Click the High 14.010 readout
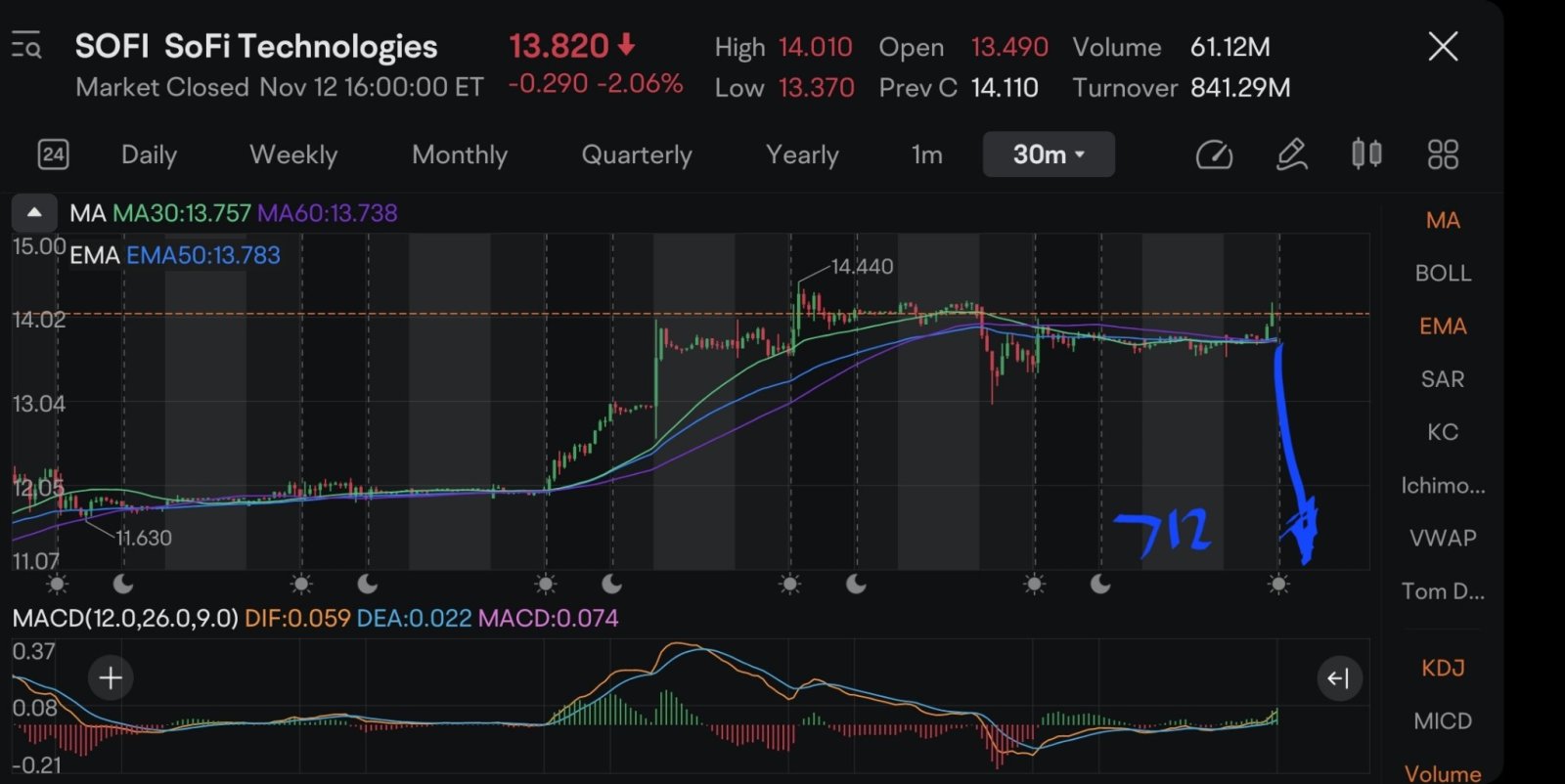This screenshot has height=784, width=1565. coord(783,47)
